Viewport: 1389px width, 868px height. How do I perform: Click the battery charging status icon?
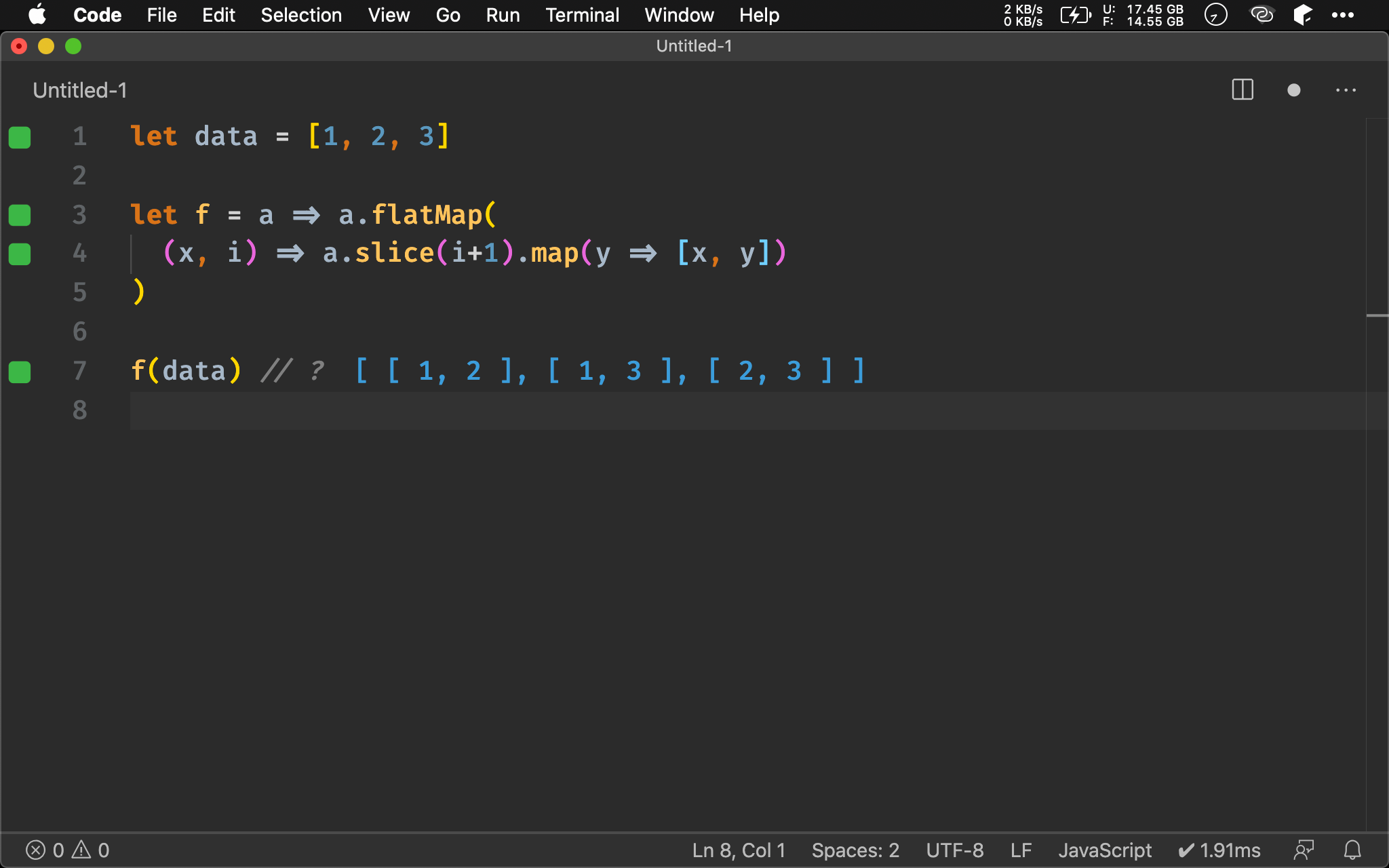coord(1075,14)
